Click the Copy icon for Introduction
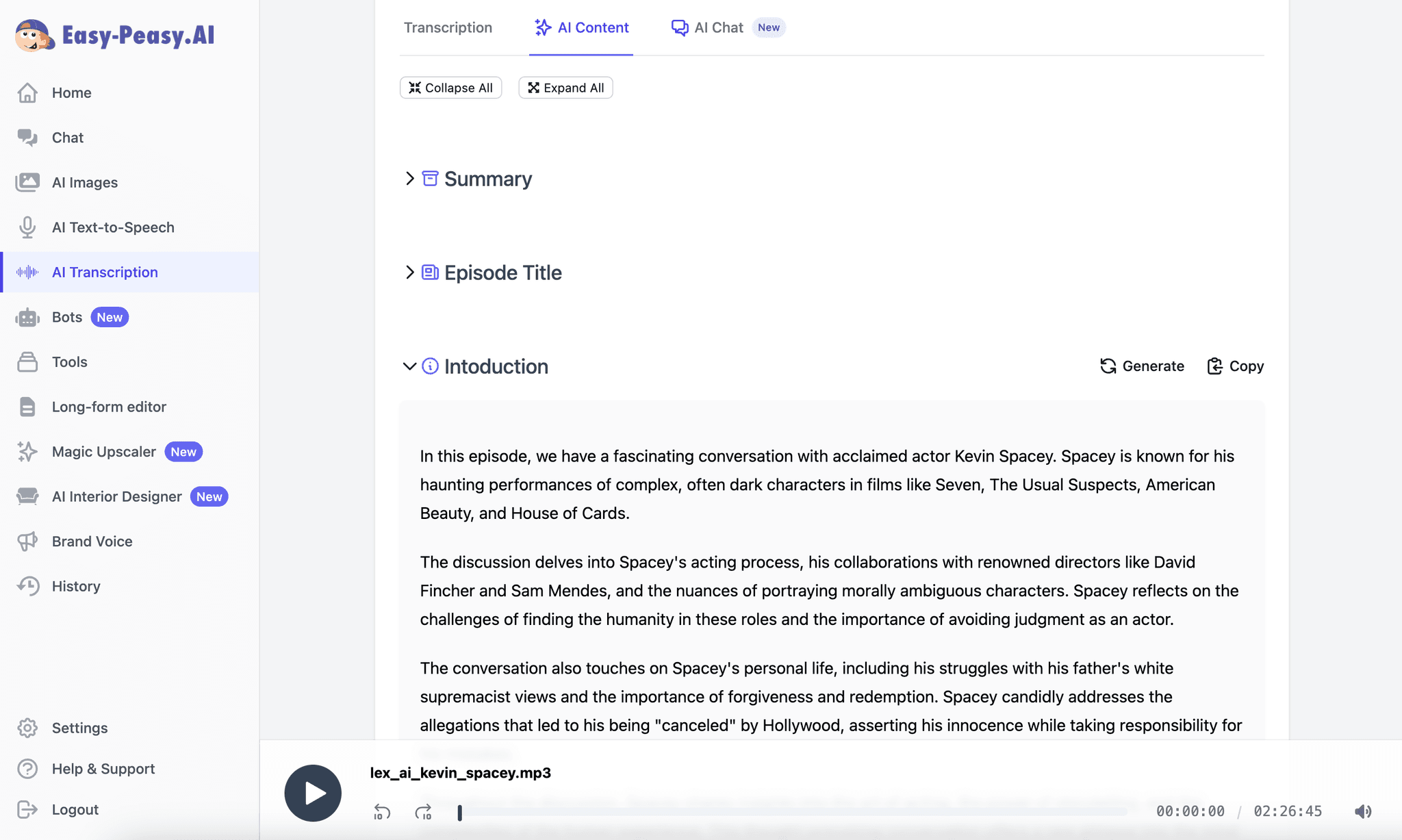This screenshot has height=840, width=1402. coord(1214,366)
